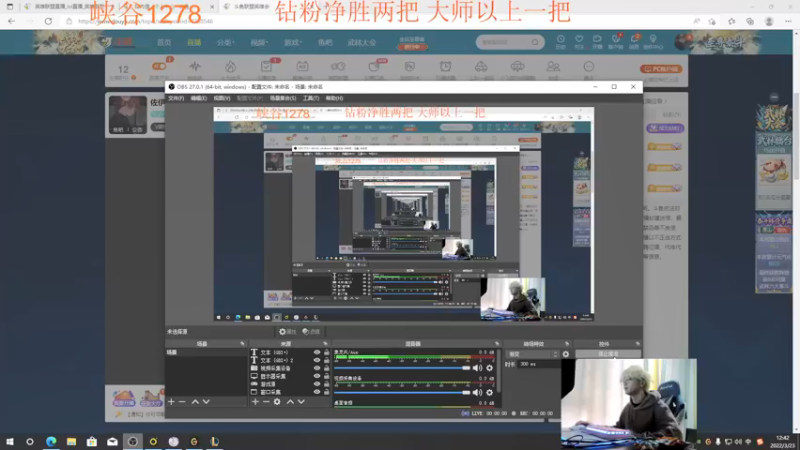This screenshot has height=450, width=800.
Task: Open the audio waveform icon in streamer toolbar
Action: pyautogui.click(x=195, y=67)
